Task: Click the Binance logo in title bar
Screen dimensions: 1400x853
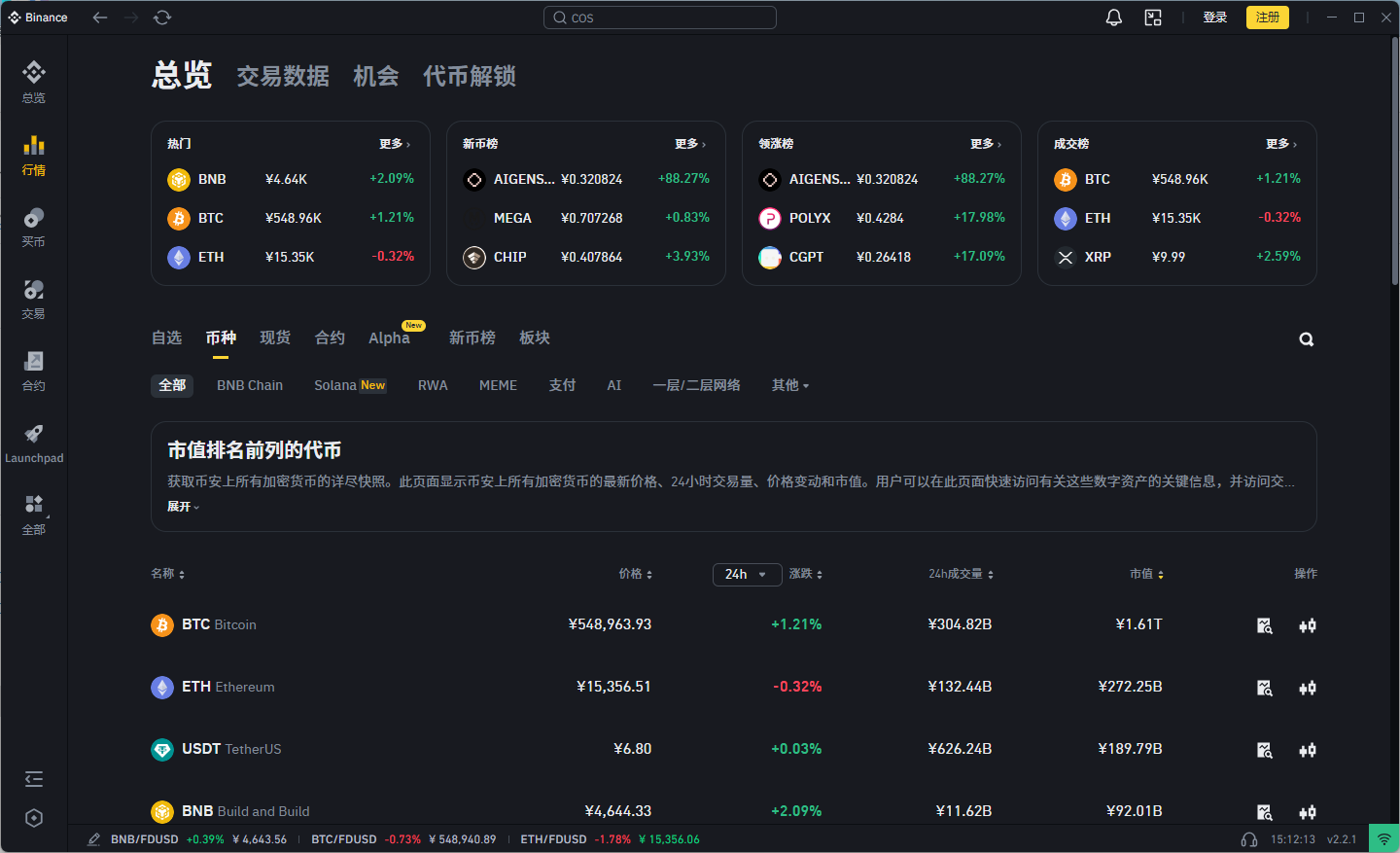Action: pyautogui.click(x=38, y=18)
